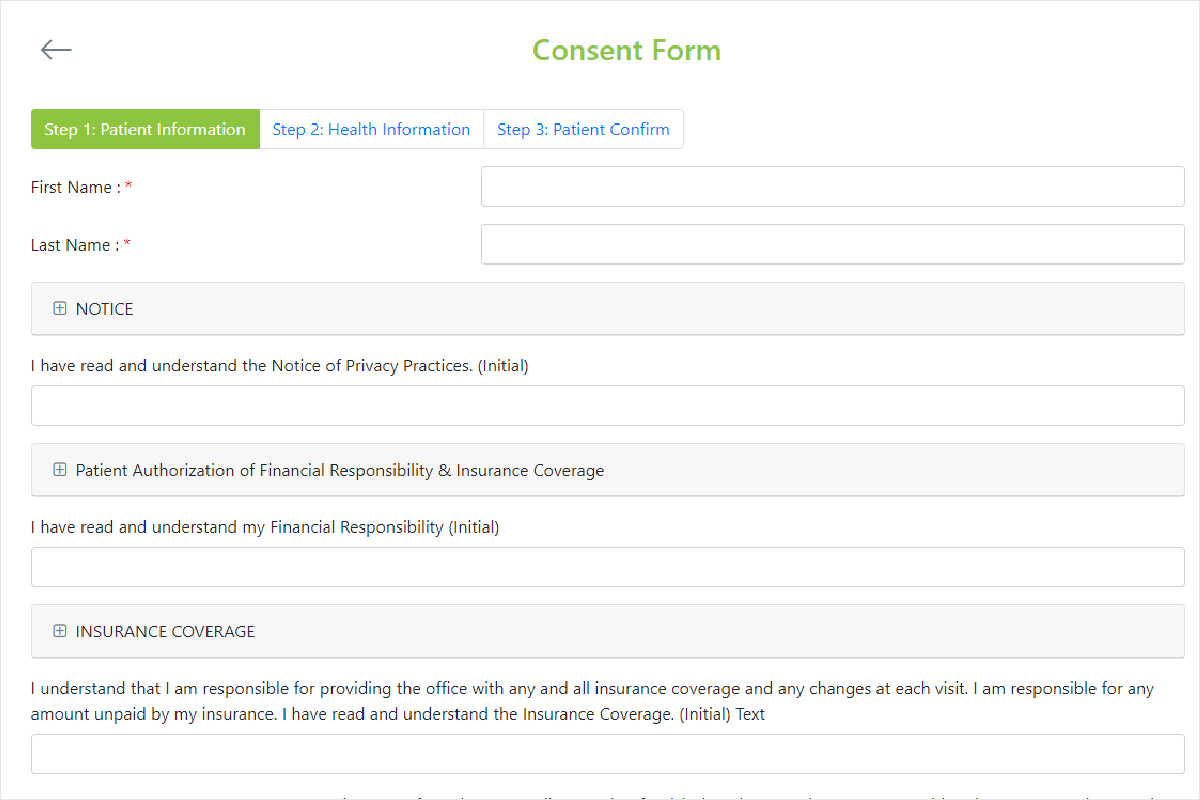Screen dimensions: 1200x800
Task: Go to Step 3: Patient Confirm tab
Action: 583,129
